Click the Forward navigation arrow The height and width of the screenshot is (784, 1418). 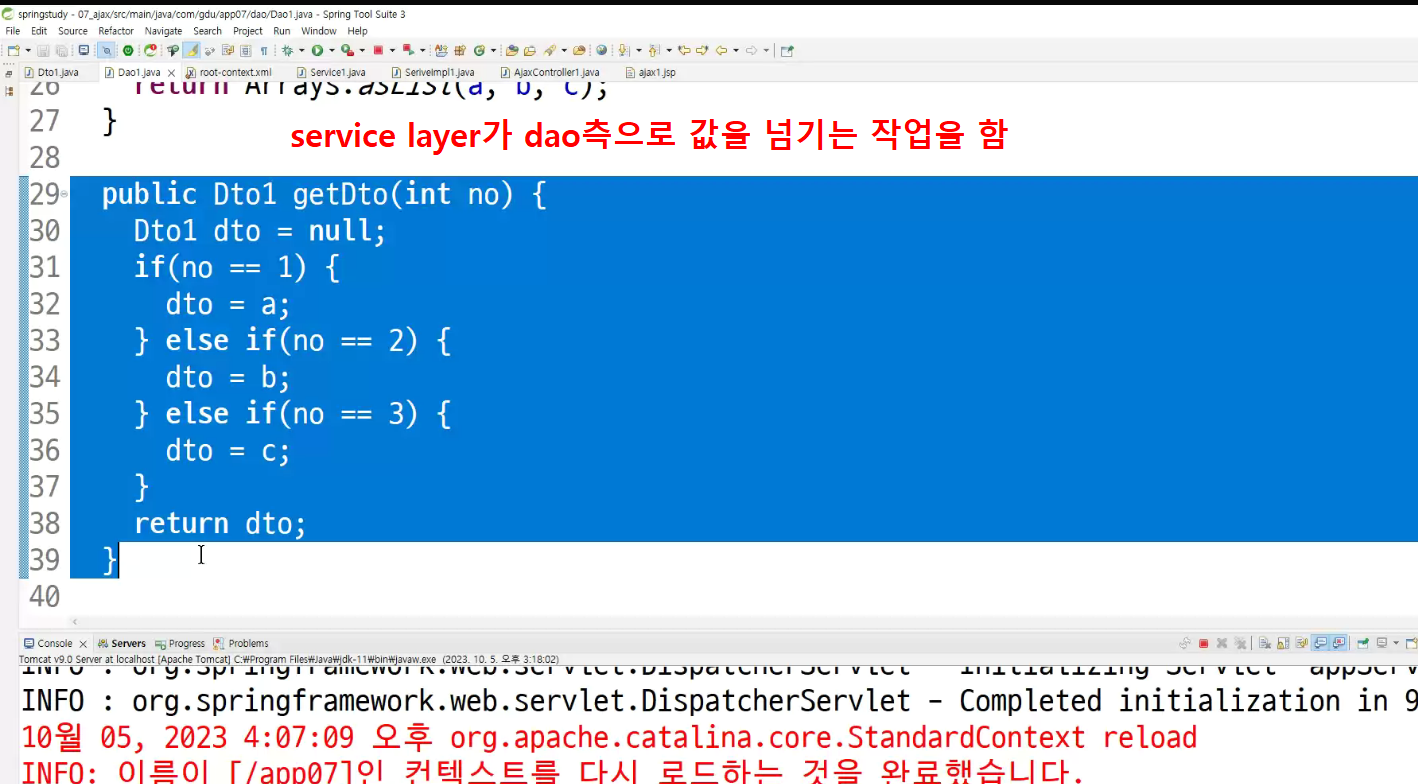[750, 50]
